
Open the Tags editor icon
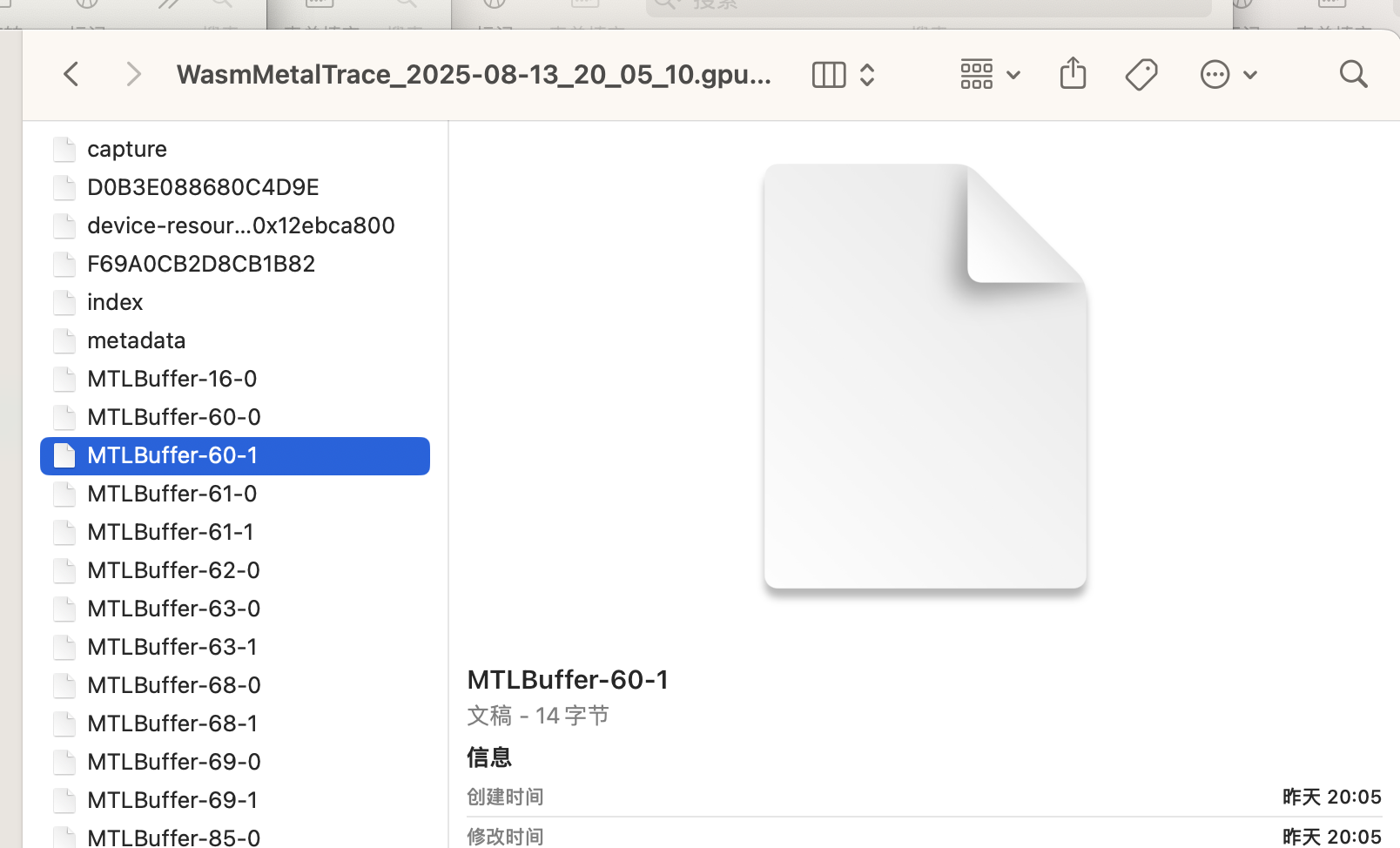coord(1141,75)
